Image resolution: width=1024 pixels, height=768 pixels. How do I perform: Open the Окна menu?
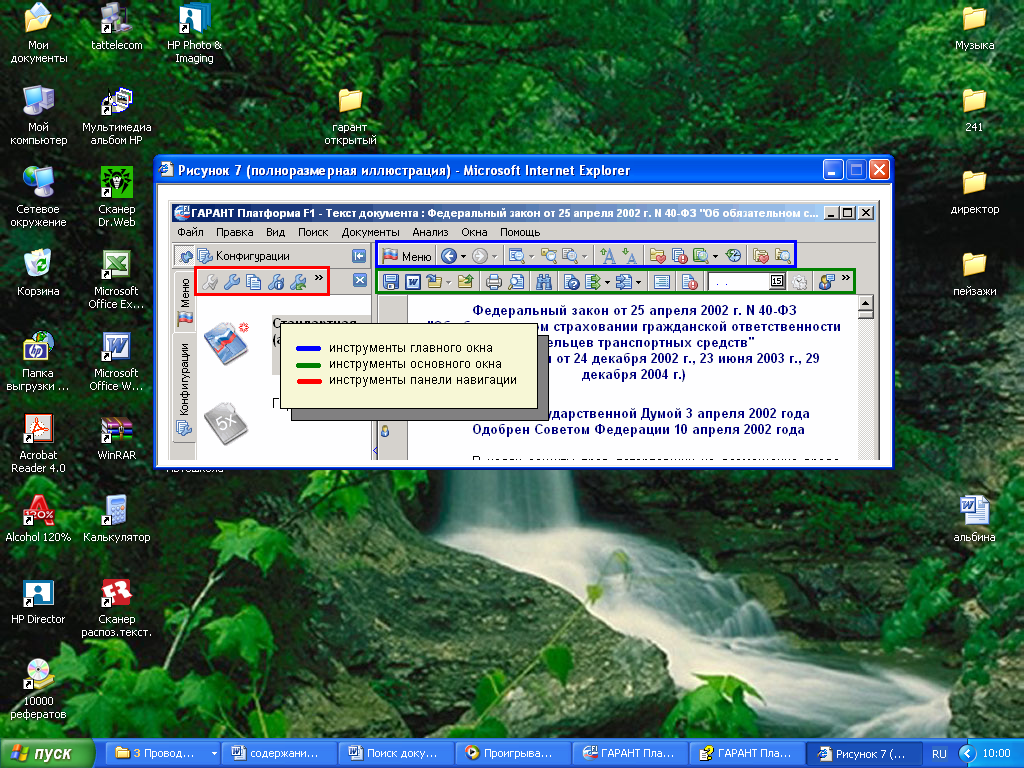474,232
